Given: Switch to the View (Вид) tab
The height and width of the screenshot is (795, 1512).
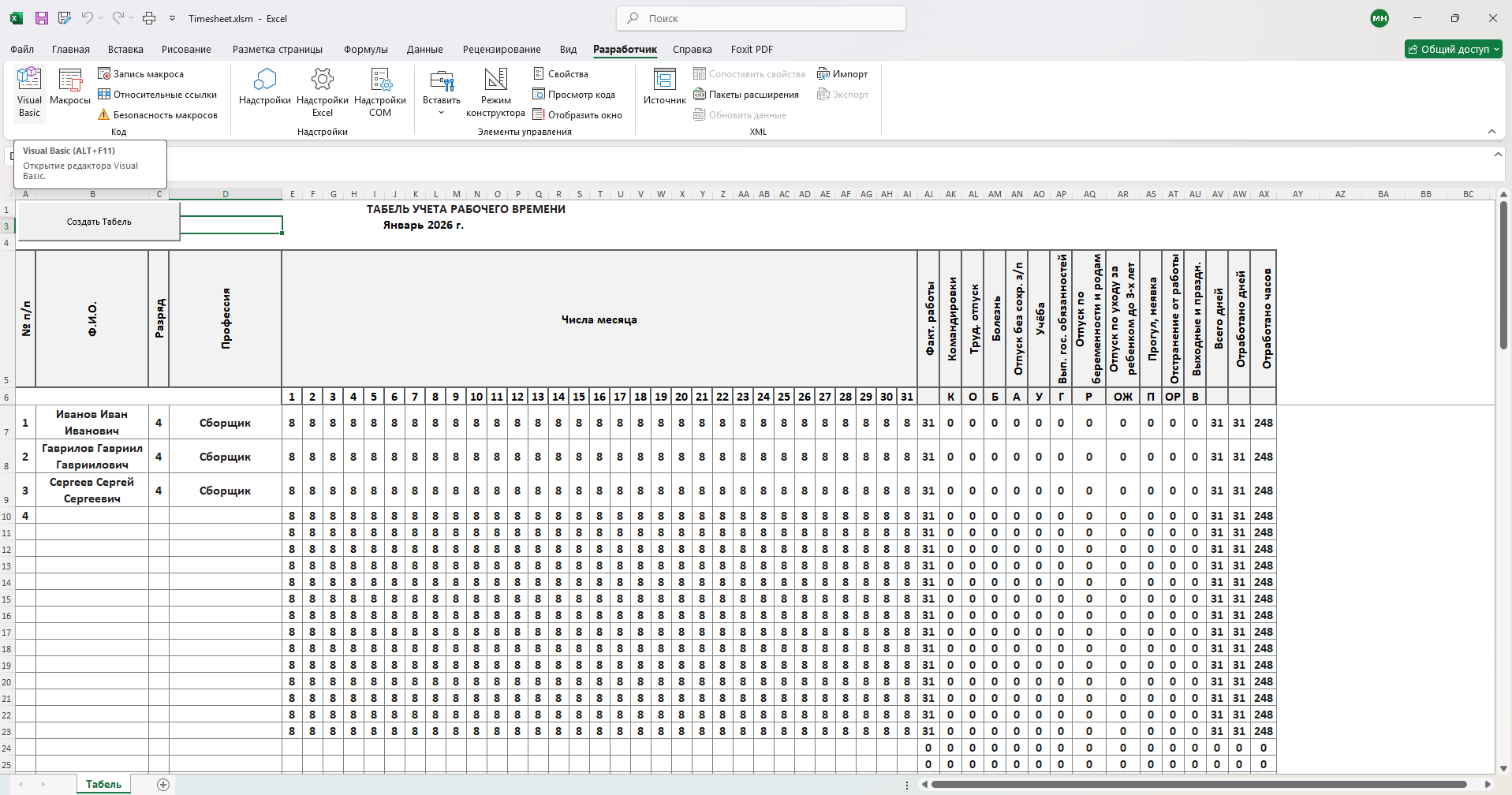Looking at the screenshot, I should [x=568, y=49].
